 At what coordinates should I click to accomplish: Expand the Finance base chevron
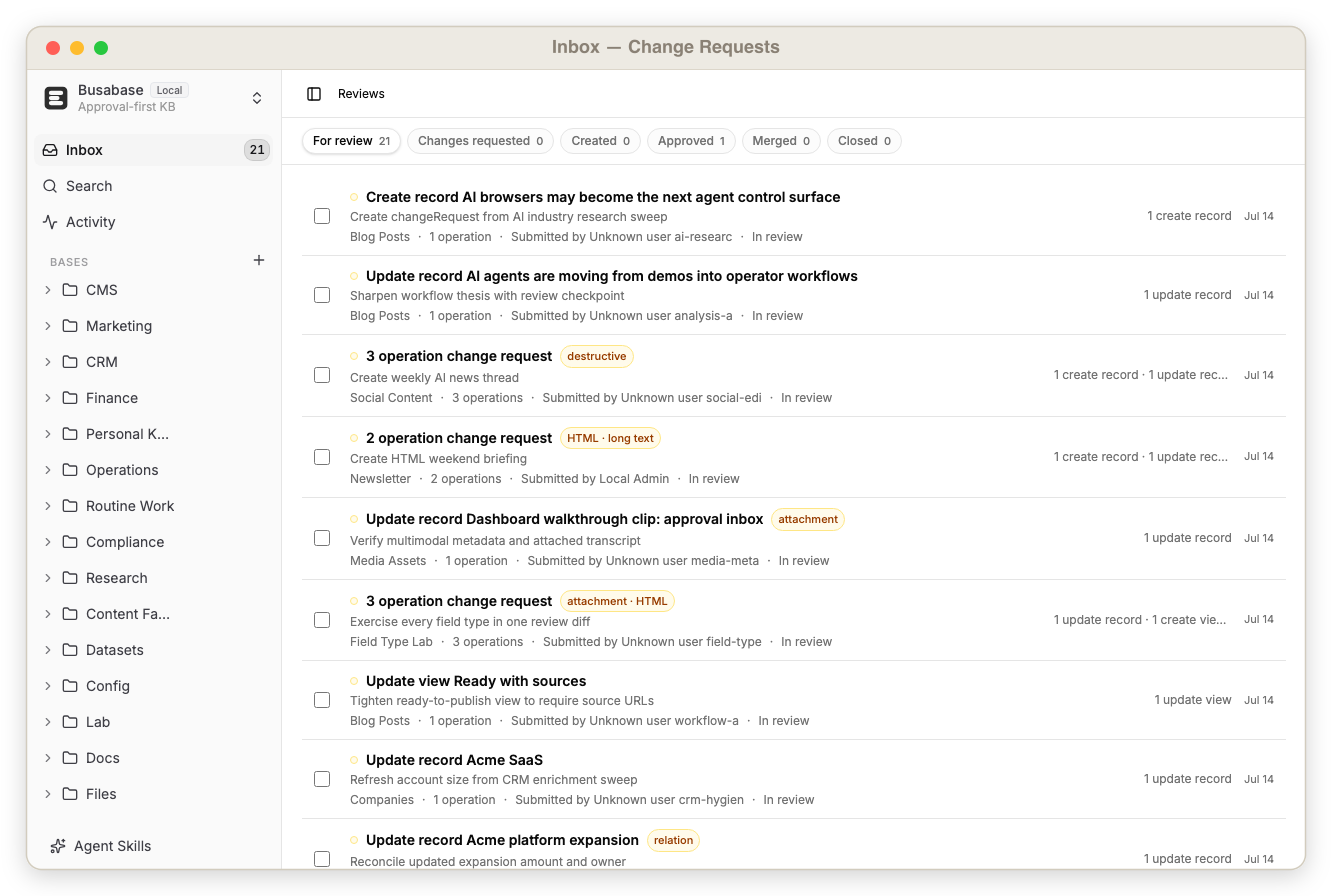point(47,398)
